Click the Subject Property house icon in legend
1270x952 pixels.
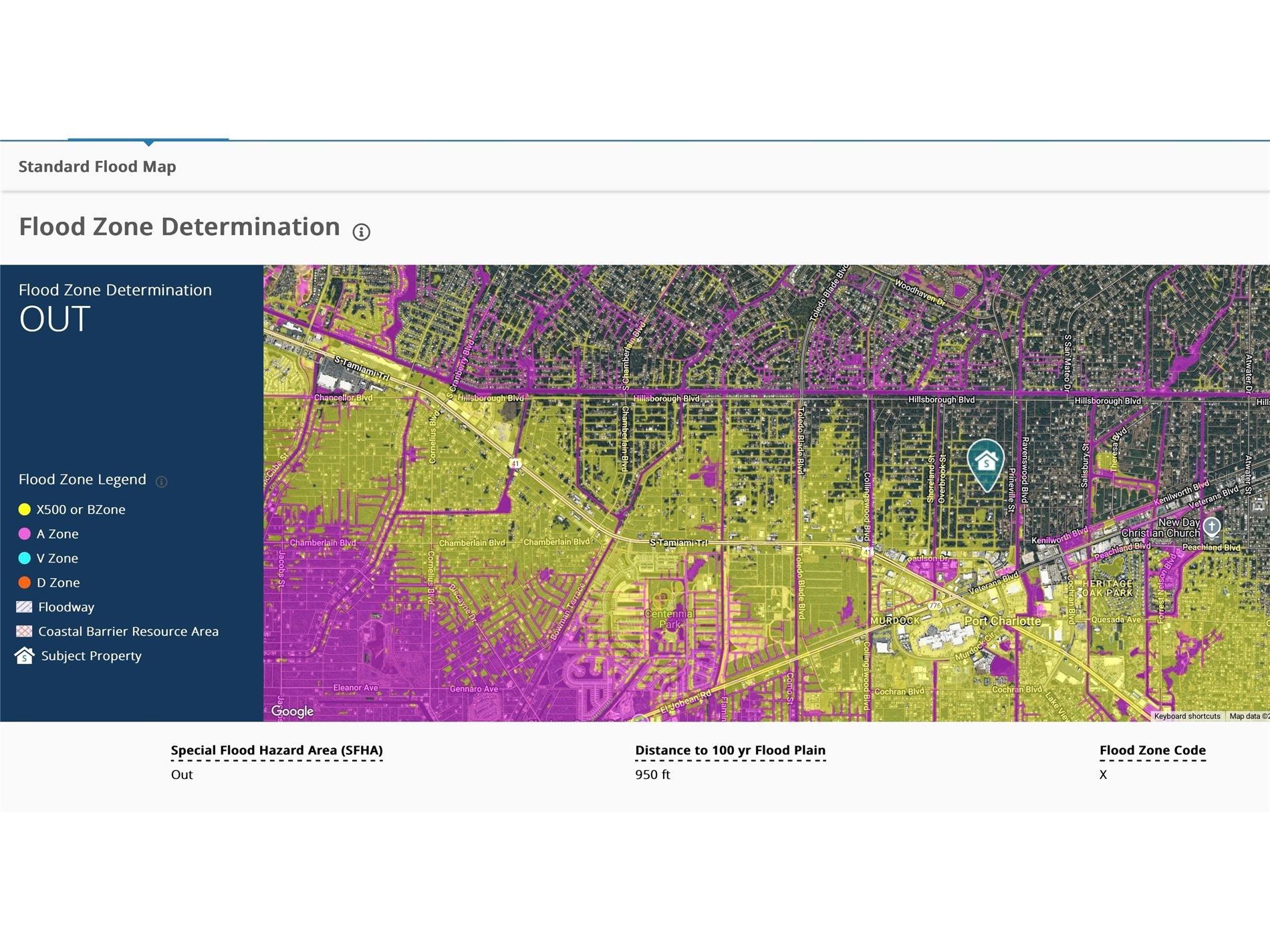pyautogui.click(x=25, y=656)
